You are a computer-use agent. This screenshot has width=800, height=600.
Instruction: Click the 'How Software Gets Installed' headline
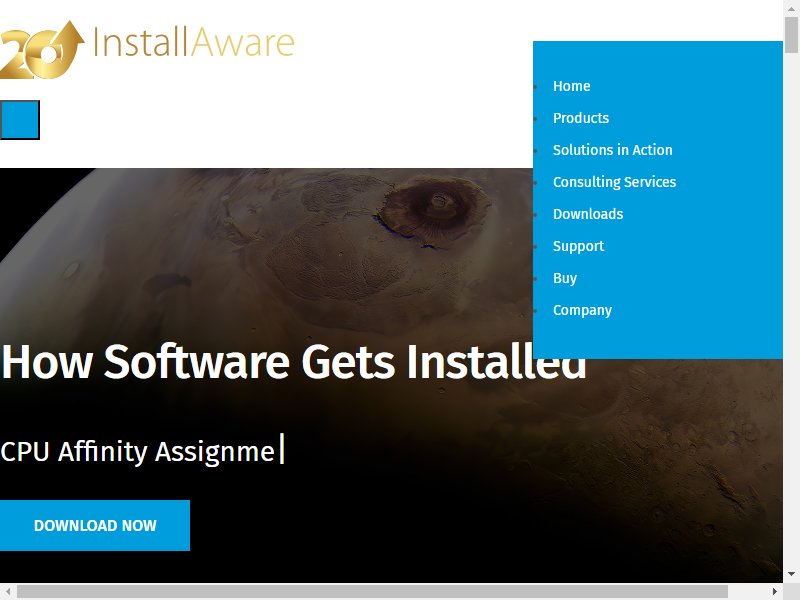pos(293,362)
